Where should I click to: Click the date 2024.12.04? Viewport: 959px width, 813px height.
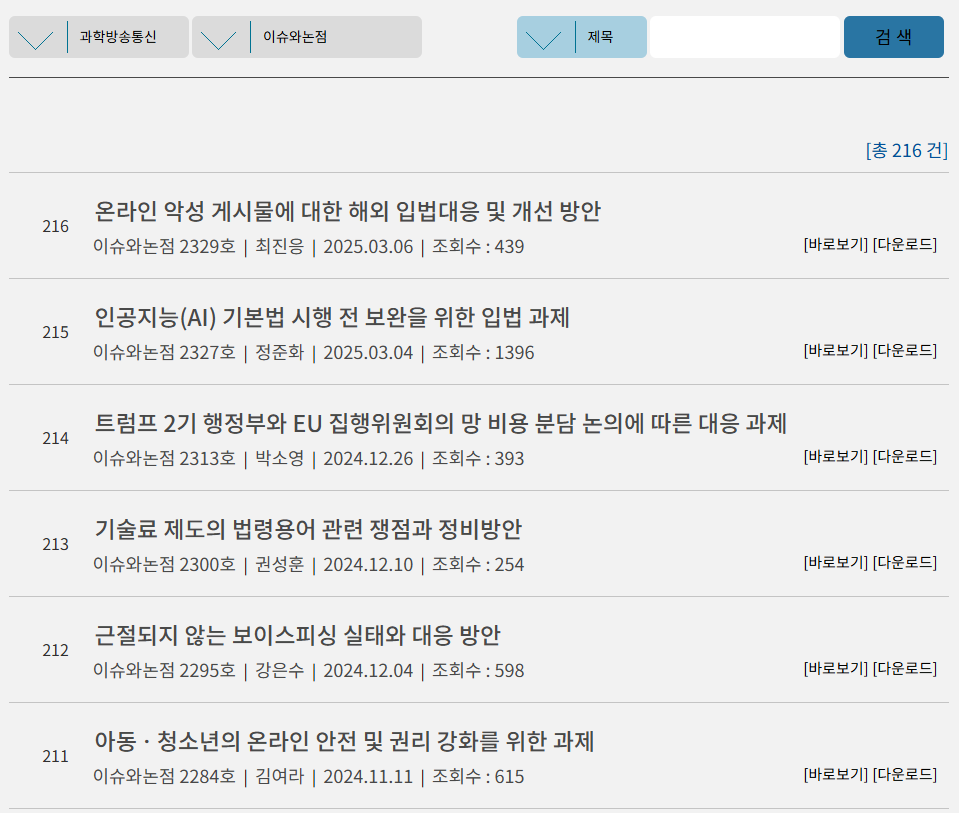point(368,670)
